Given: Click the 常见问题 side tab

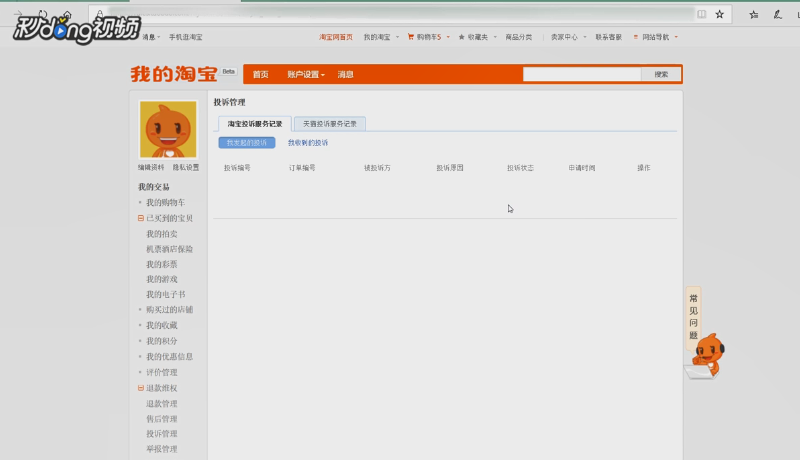Looking at the screenshot, I should pos(693,317).
